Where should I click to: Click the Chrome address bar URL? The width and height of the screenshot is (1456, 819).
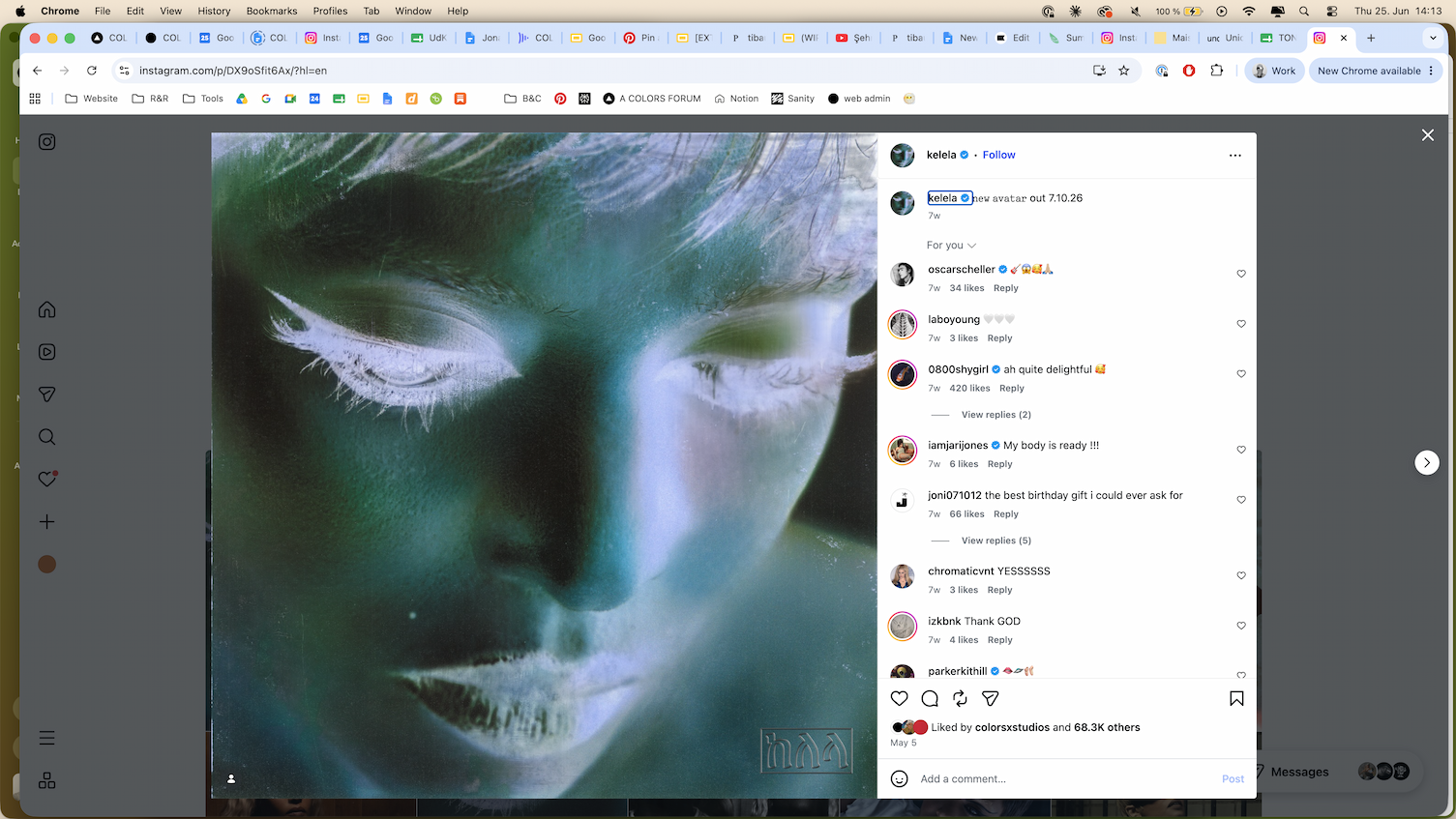point(233,71)
